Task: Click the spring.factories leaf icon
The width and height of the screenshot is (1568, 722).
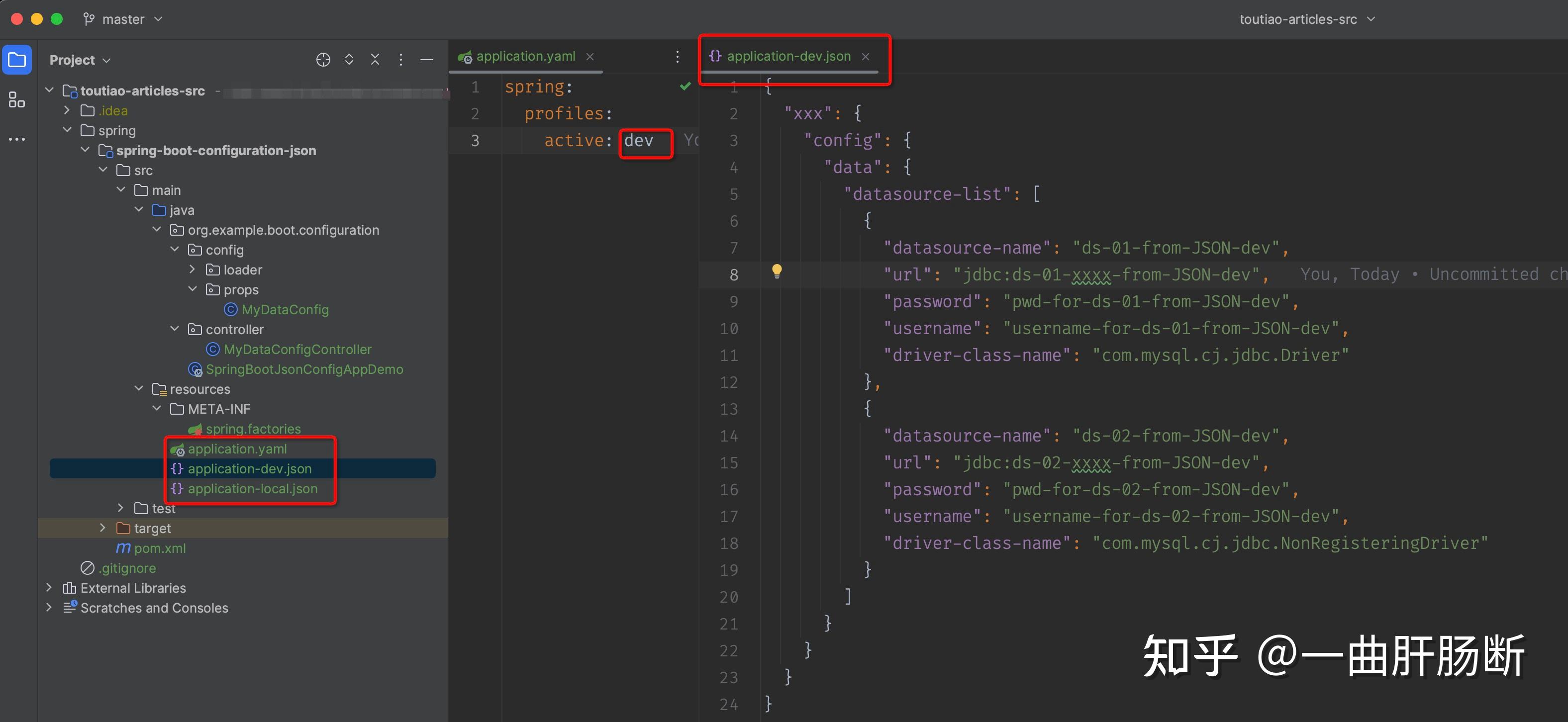Action: 195,430
